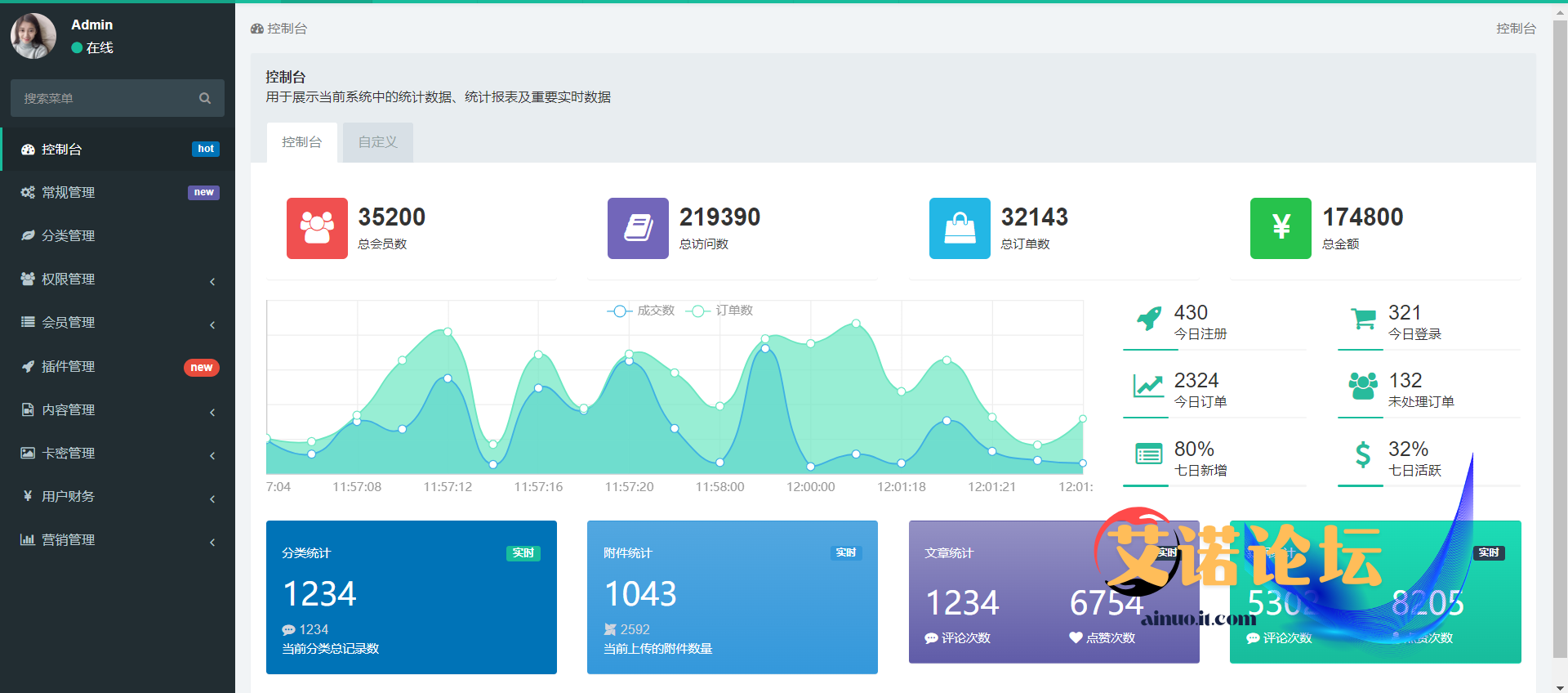The image size is (1568, 693).
Task: Click the red 总会员数 users icon
Action: [317, 228]
